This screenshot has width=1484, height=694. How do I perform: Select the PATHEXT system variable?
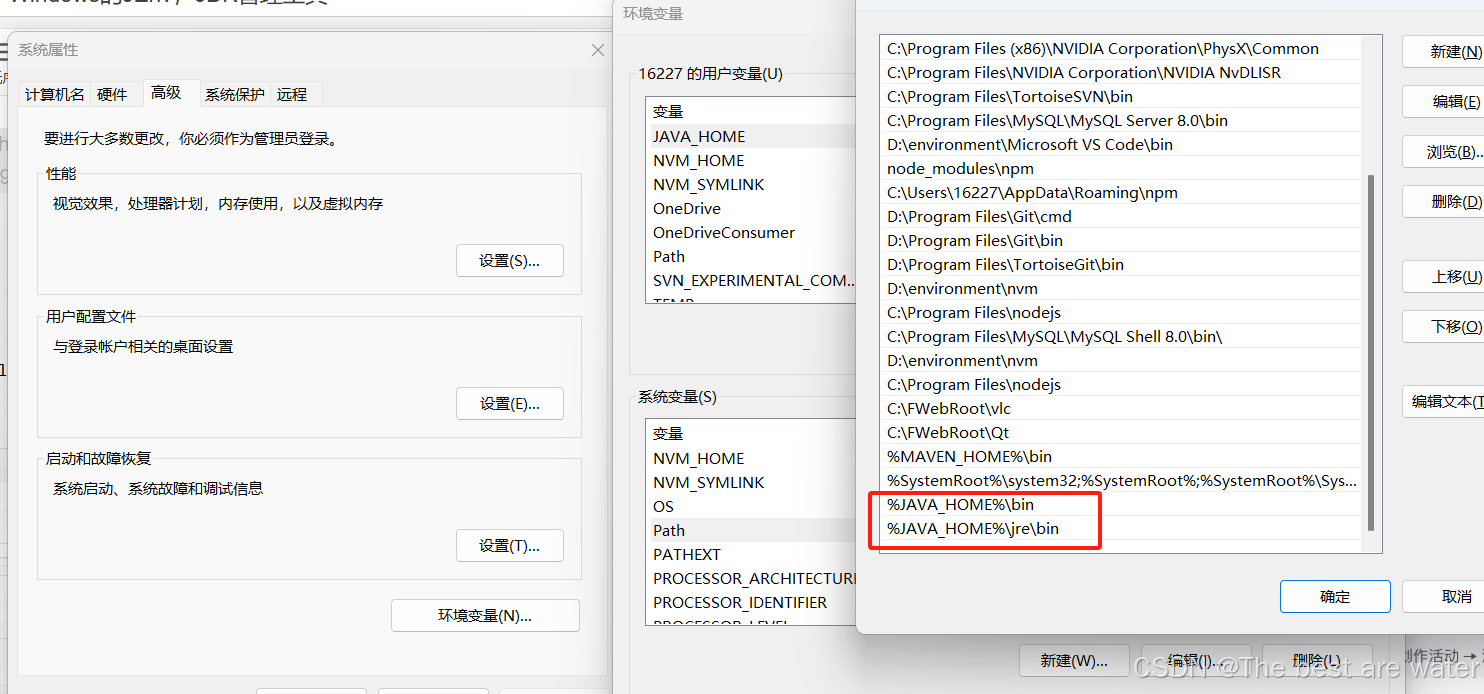[686, 554]
